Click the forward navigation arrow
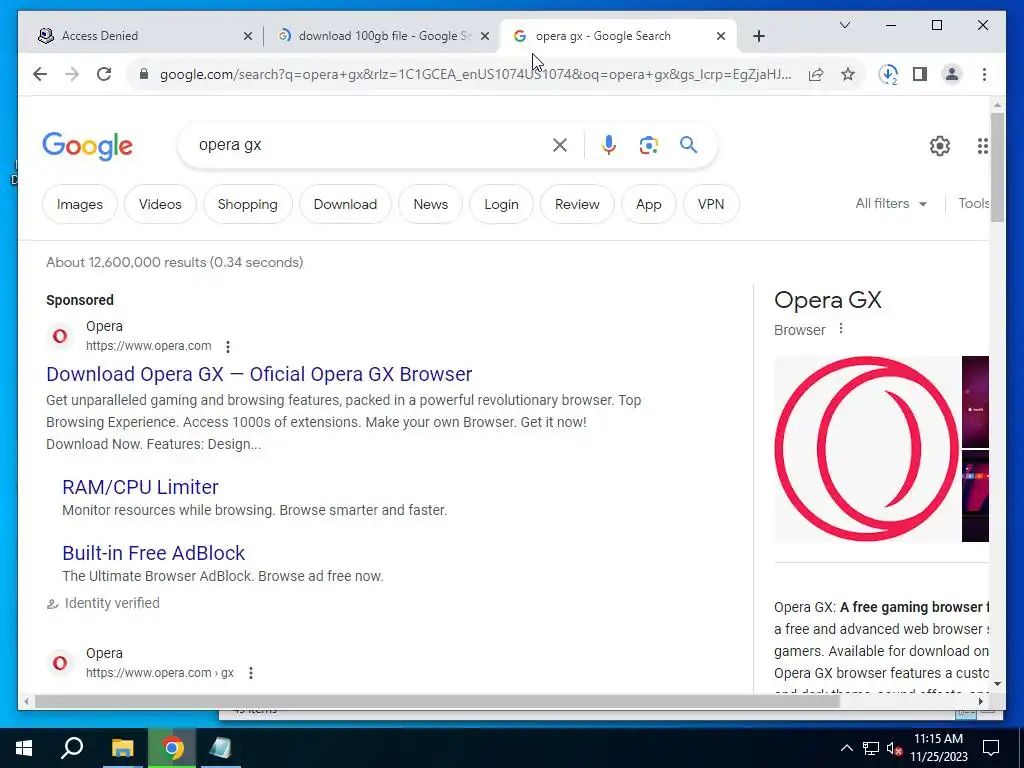1024x768 pixels. coord(72,74)
